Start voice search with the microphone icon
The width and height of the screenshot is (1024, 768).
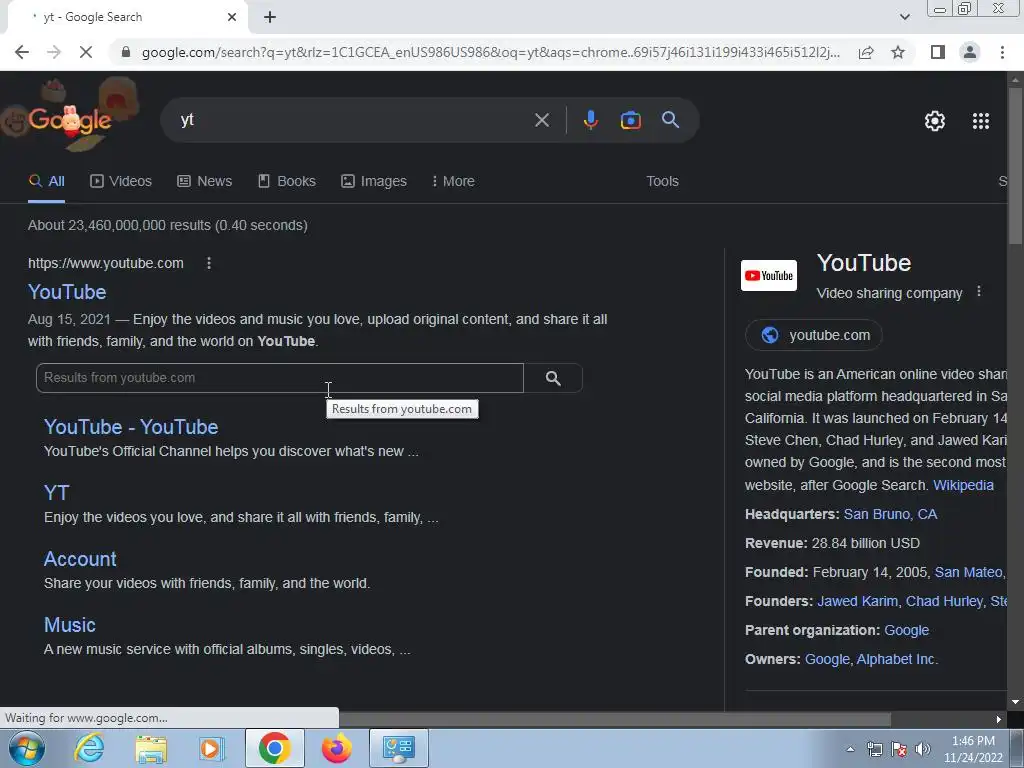coord(590,120)
